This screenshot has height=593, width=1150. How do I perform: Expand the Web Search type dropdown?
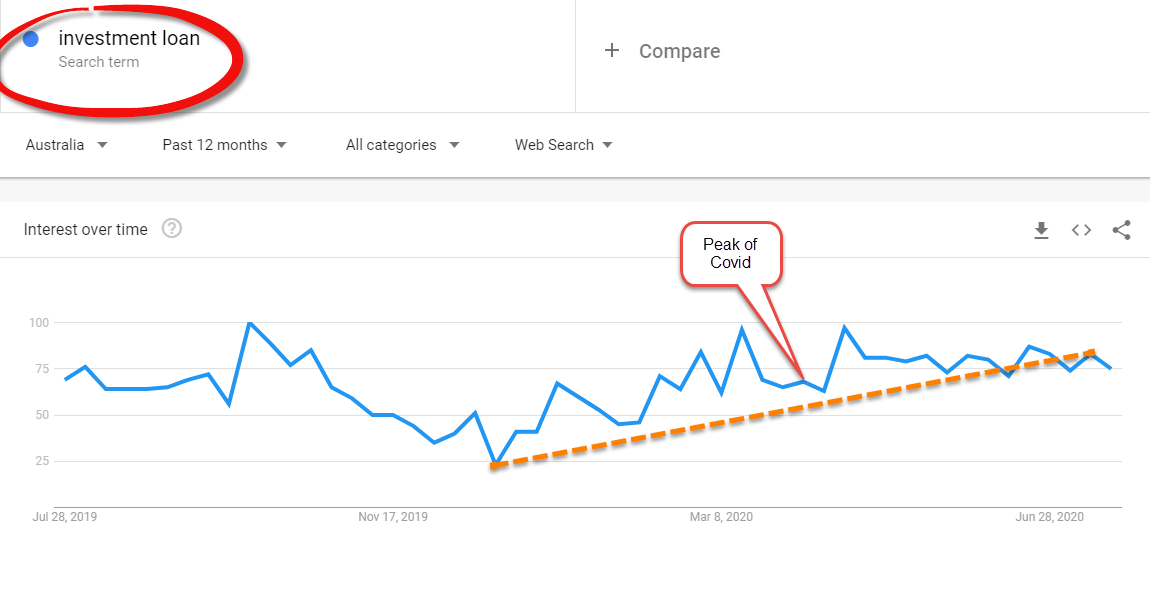563,145
